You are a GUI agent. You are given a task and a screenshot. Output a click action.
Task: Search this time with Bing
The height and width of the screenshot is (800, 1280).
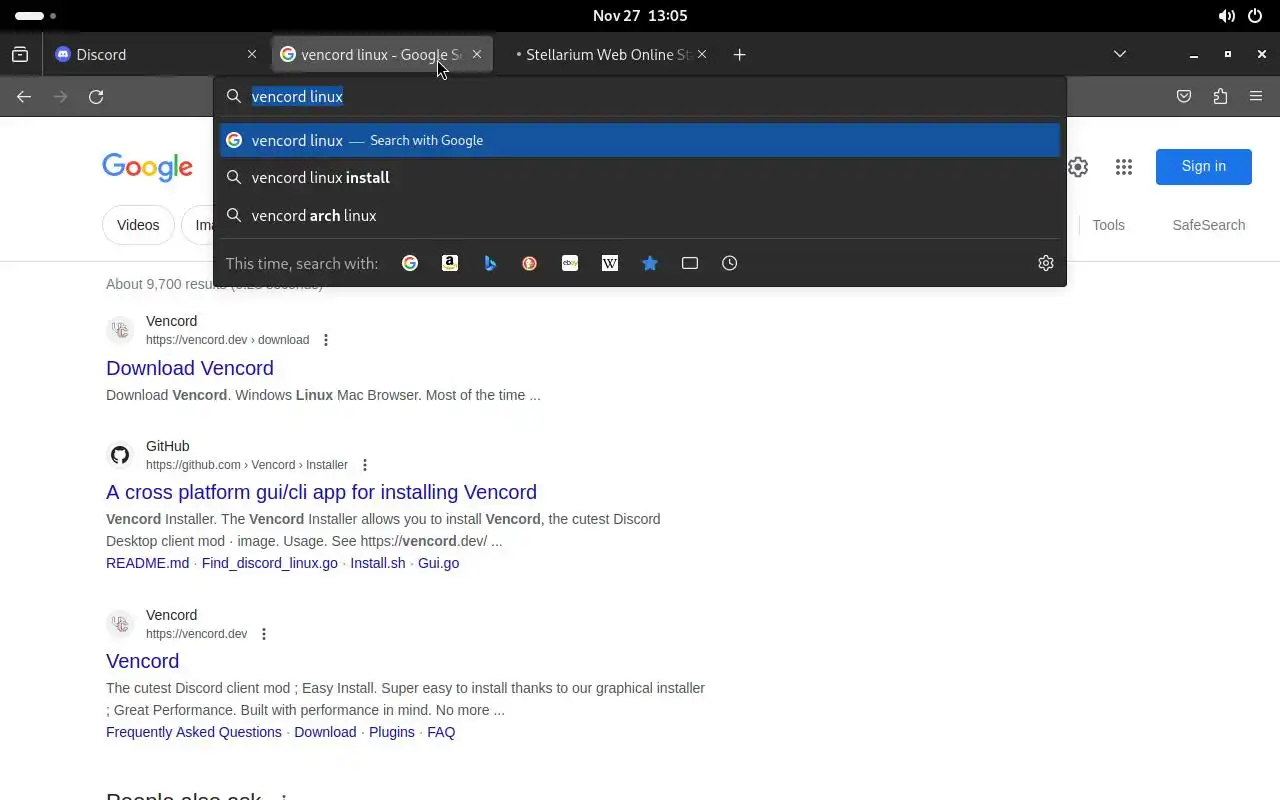point(490,263)
